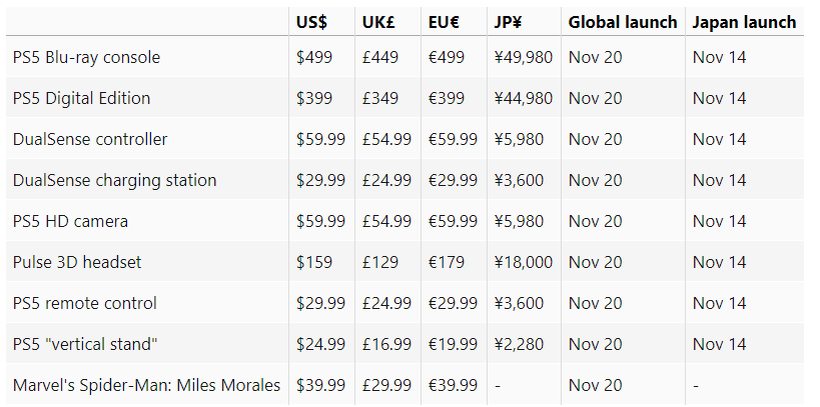This screenshot has width=820, height=407.
Task: Select the PS5 HD camera row label
Action: [70, 221]
